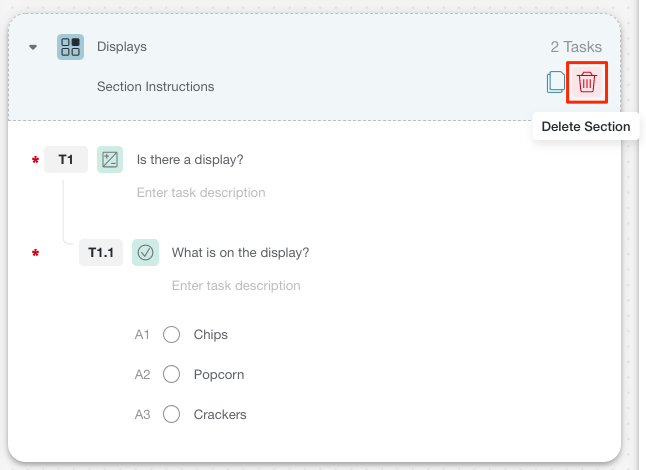Click the Section Instructions field
Viewport: 646px width, 470px height.
tap(156, 87)
